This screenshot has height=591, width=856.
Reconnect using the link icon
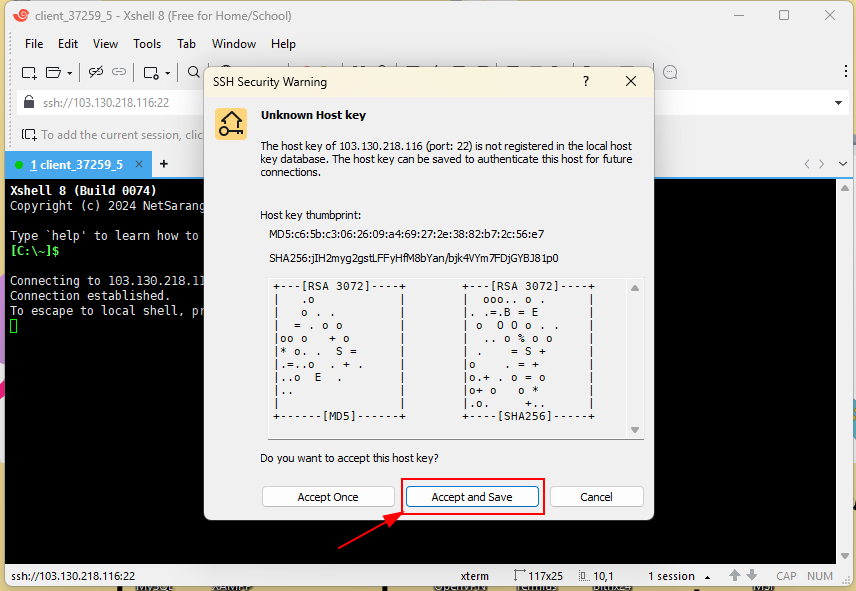click(x=119, y=72)
